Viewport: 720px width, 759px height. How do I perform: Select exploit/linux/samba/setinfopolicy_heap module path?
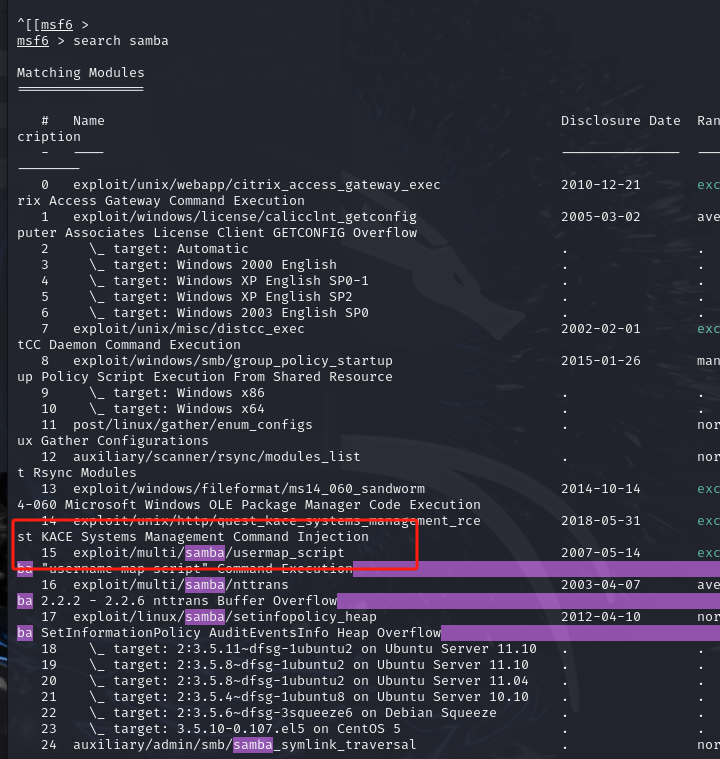click(x=225, y=616)
